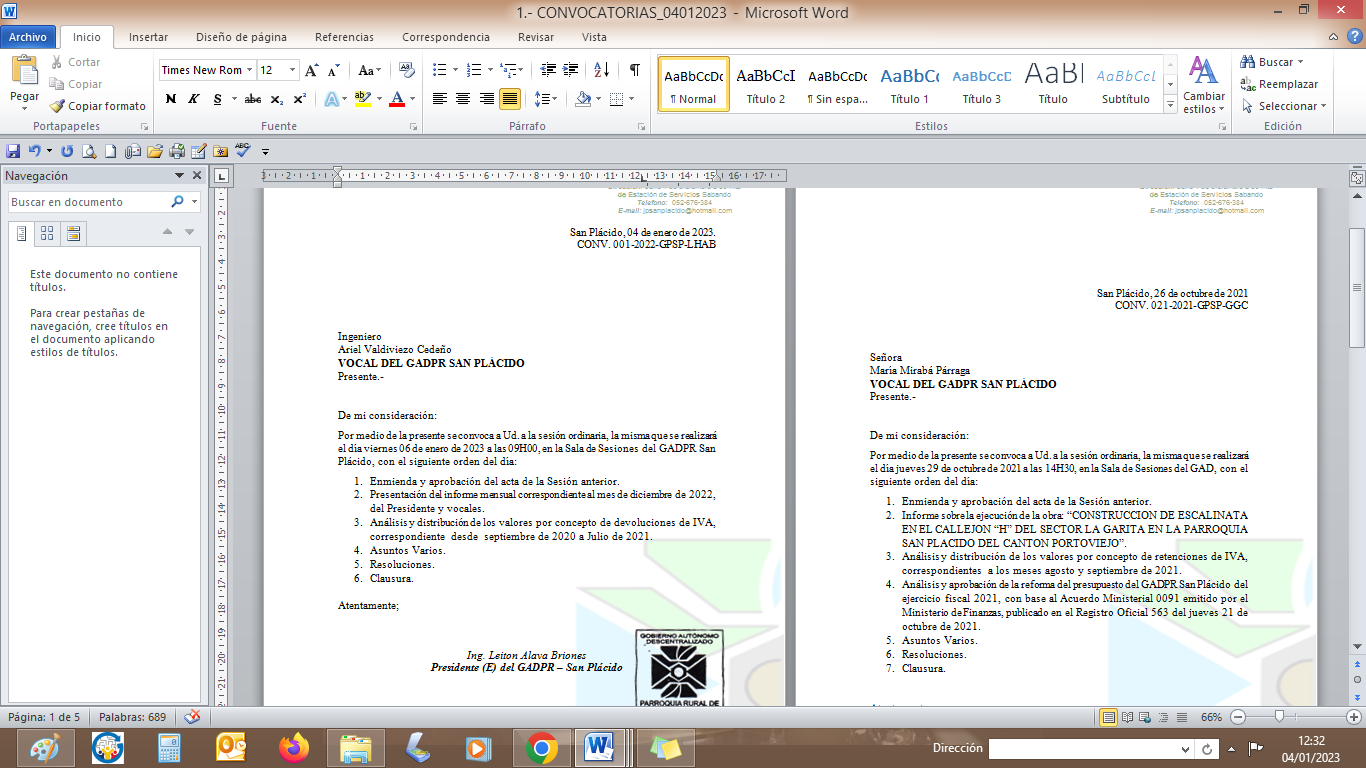Toggle italic (K) formatting
Viewport: 1366px width, 768px height.
(x=193, y=99)
